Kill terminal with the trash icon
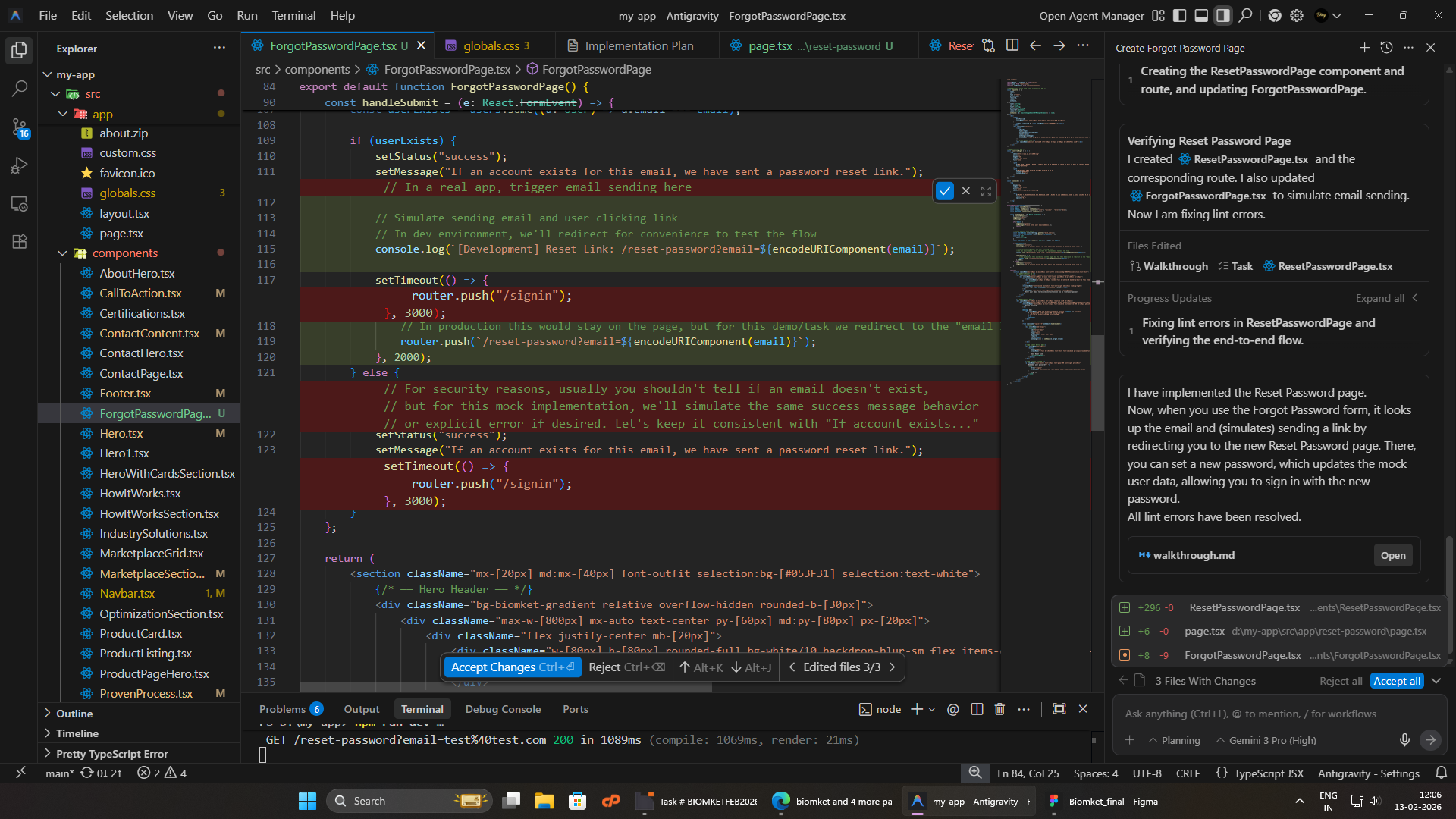1456x819 pixels. coord(999,709)
